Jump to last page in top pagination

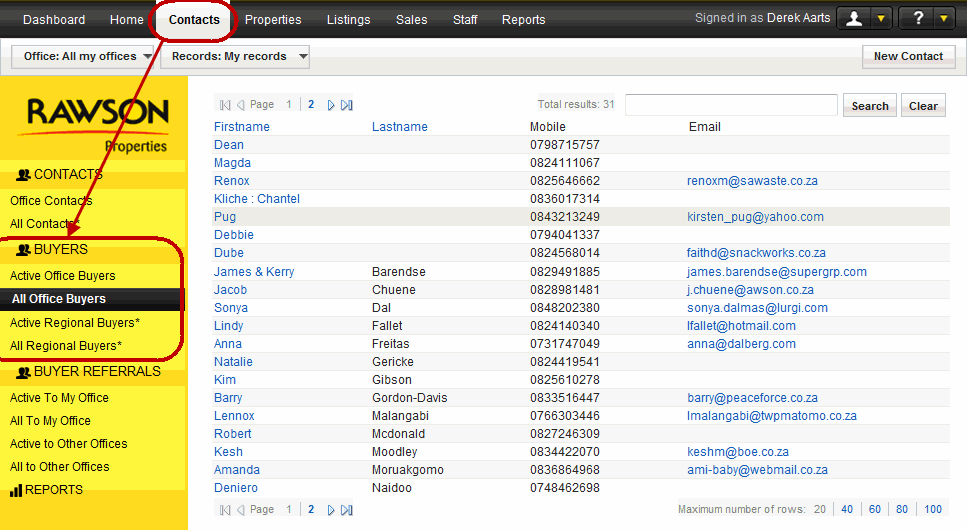[346, 105]
